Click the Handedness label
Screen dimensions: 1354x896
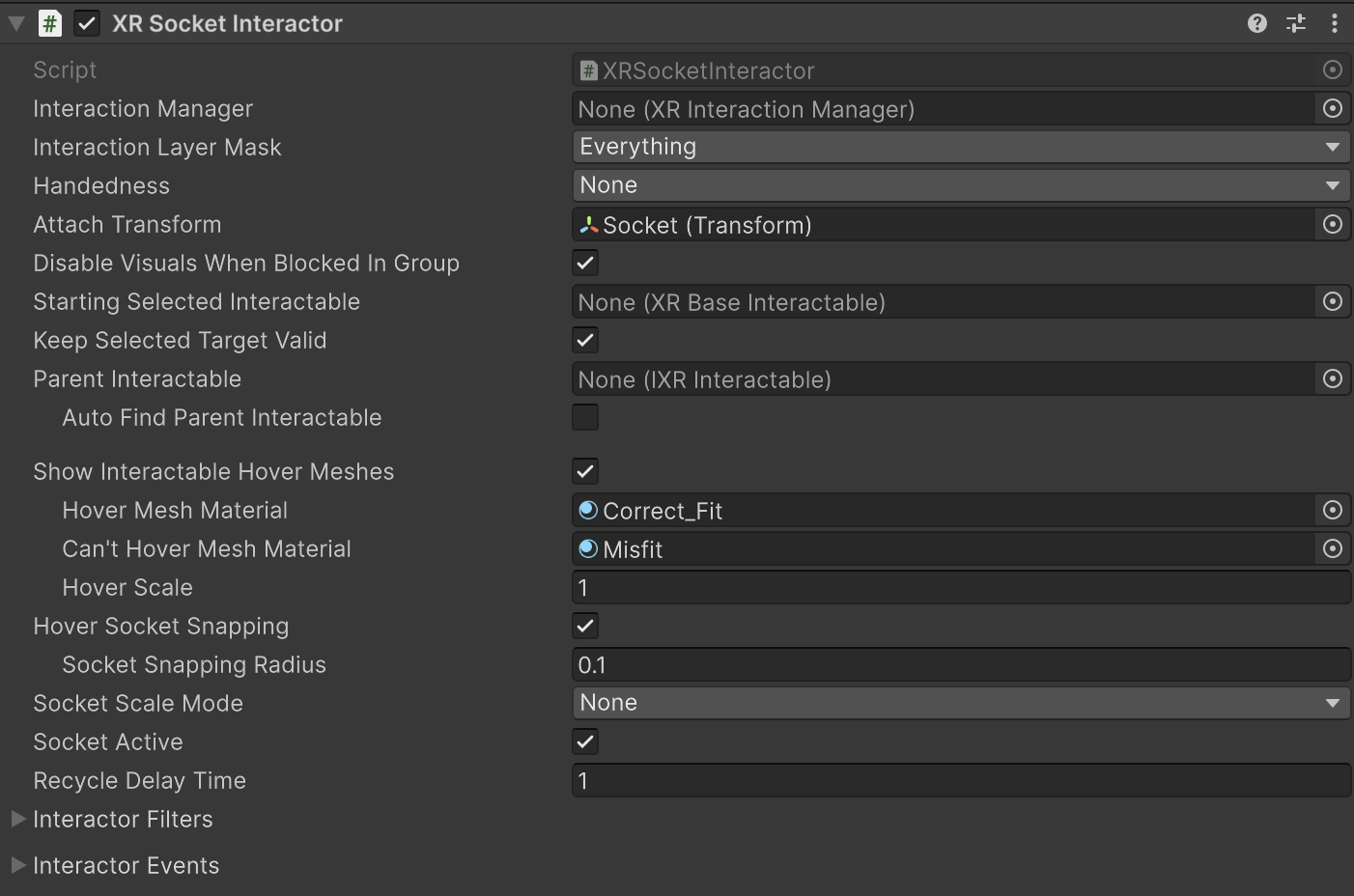[x=101, y=185]
